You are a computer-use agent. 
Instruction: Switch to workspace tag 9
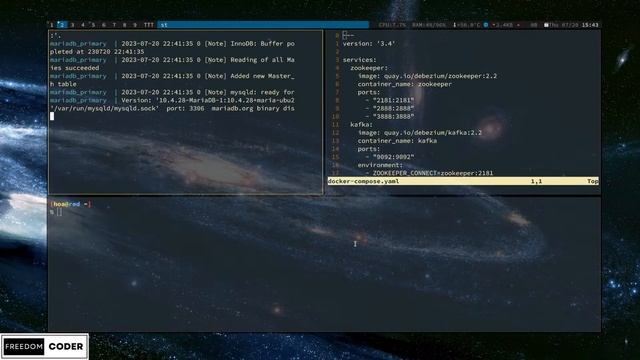(x=135, y=25)
